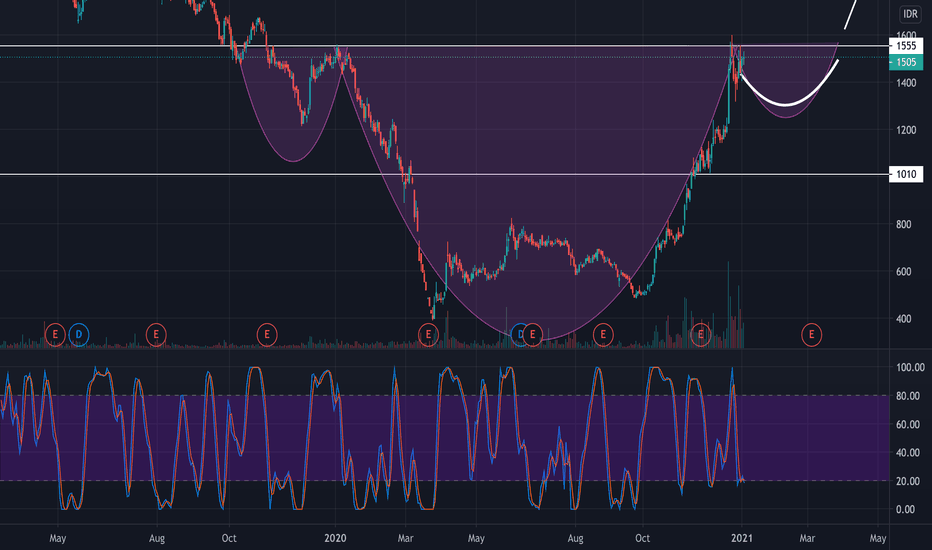The height and width of the screenshot is (550, 932).
Task: Click the 600 label on the price scale
Action: pos(903,272)
